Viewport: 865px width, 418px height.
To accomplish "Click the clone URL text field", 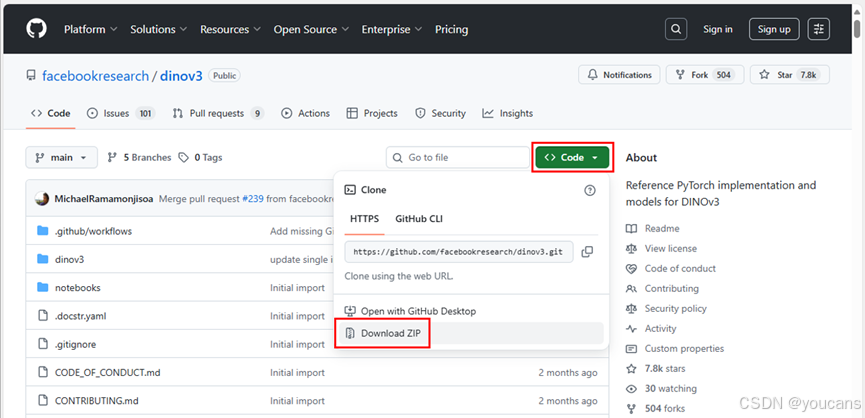I will point(458,251).
